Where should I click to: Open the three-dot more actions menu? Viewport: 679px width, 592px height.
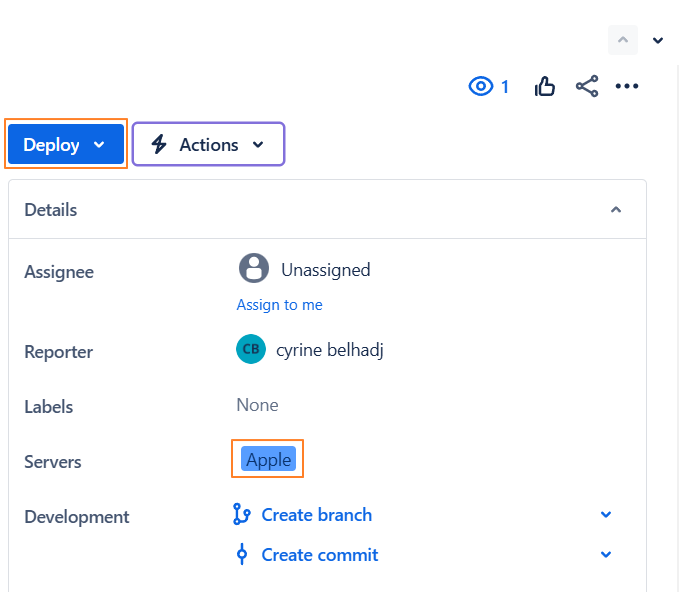tap(627, 87)
